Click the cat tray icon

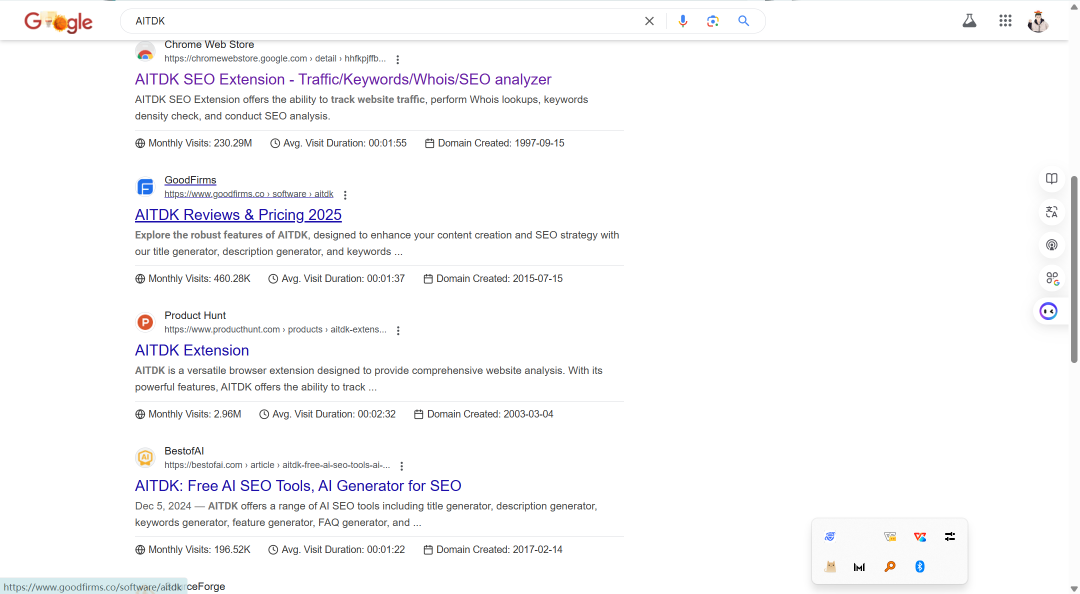tap(830, 567)
